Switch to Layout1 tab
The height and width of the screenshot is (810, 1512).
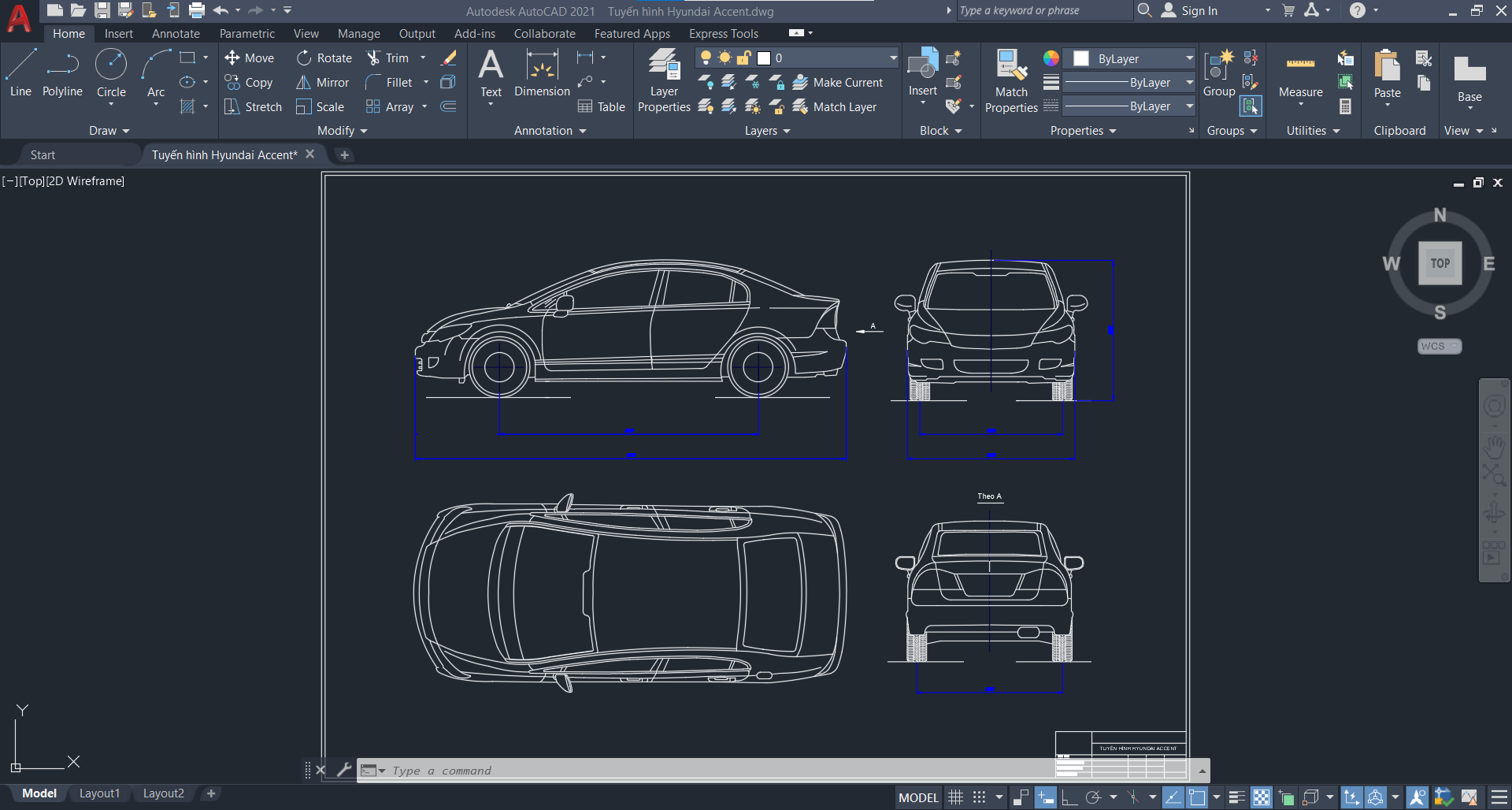(99, 793)
